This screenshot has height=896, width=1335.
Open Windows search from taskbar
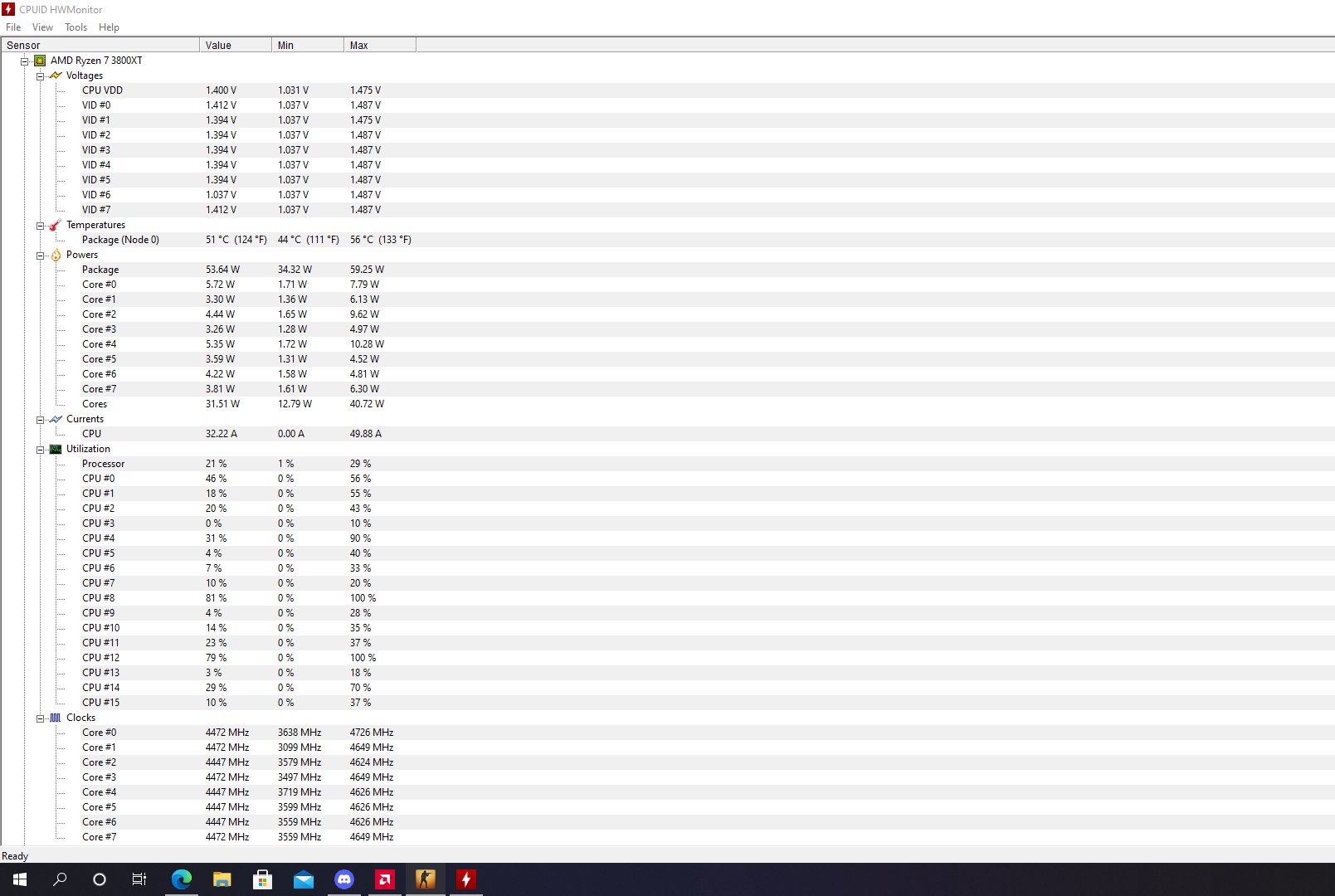click(60, 879)
